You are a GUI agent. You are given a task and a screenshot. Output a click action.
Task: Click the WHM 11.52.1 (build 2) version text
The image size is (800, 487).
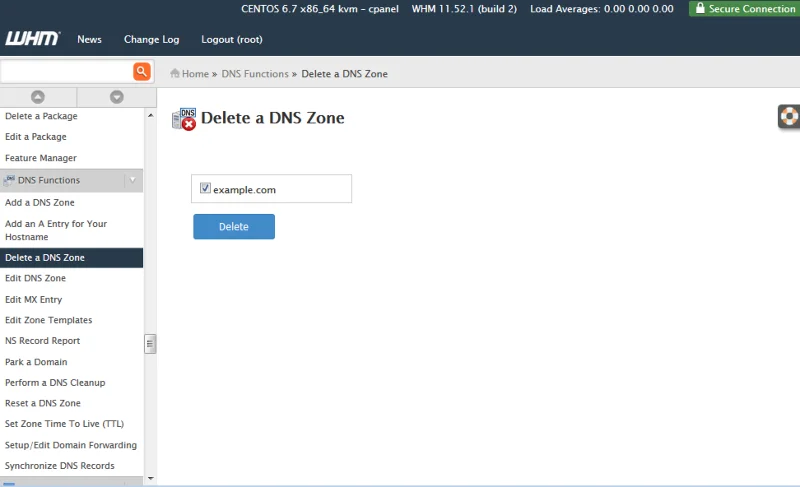point(464,9)
